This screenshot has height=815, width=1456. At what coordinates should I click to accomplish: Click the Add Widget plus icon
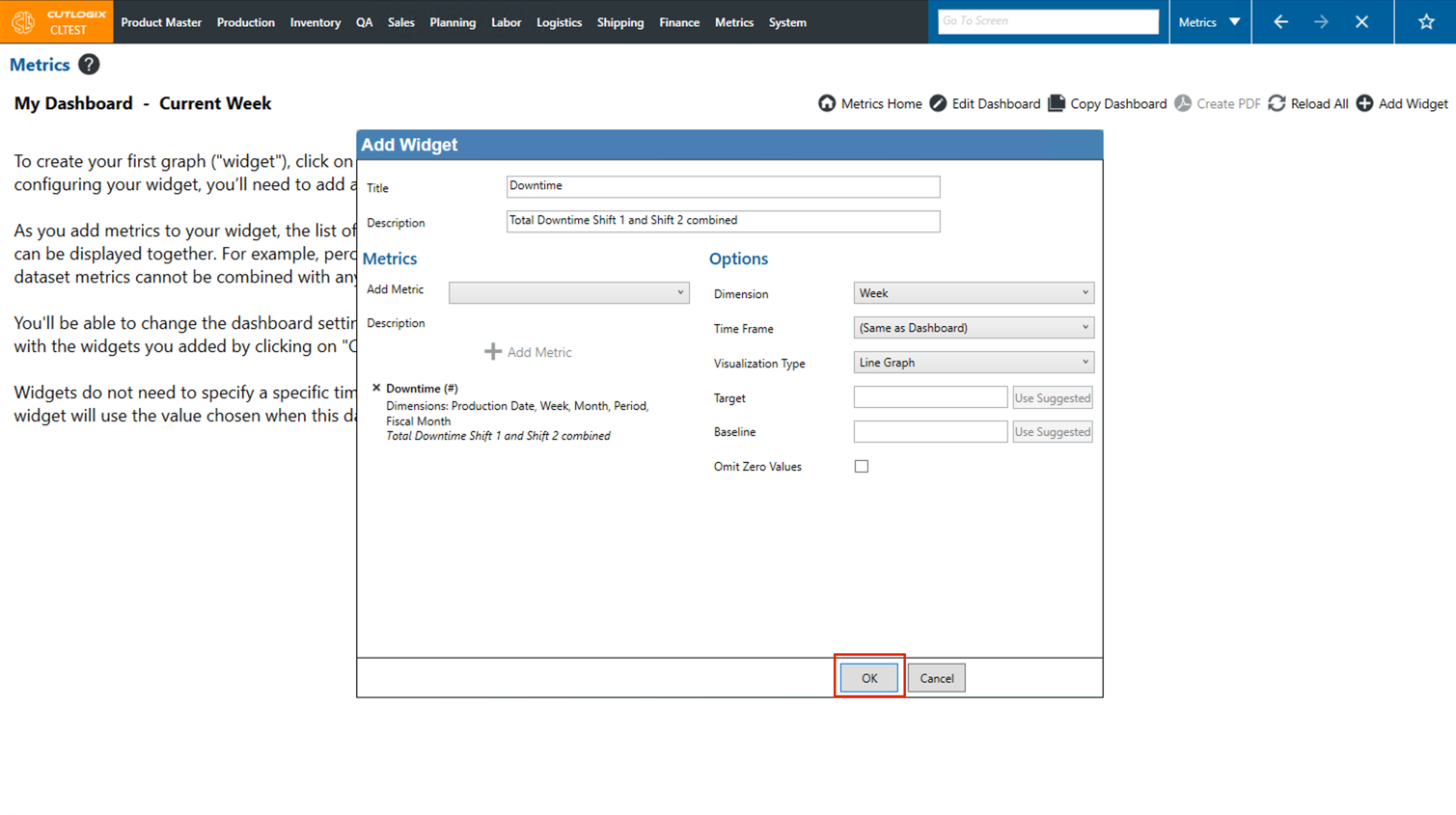[1364, 103]
